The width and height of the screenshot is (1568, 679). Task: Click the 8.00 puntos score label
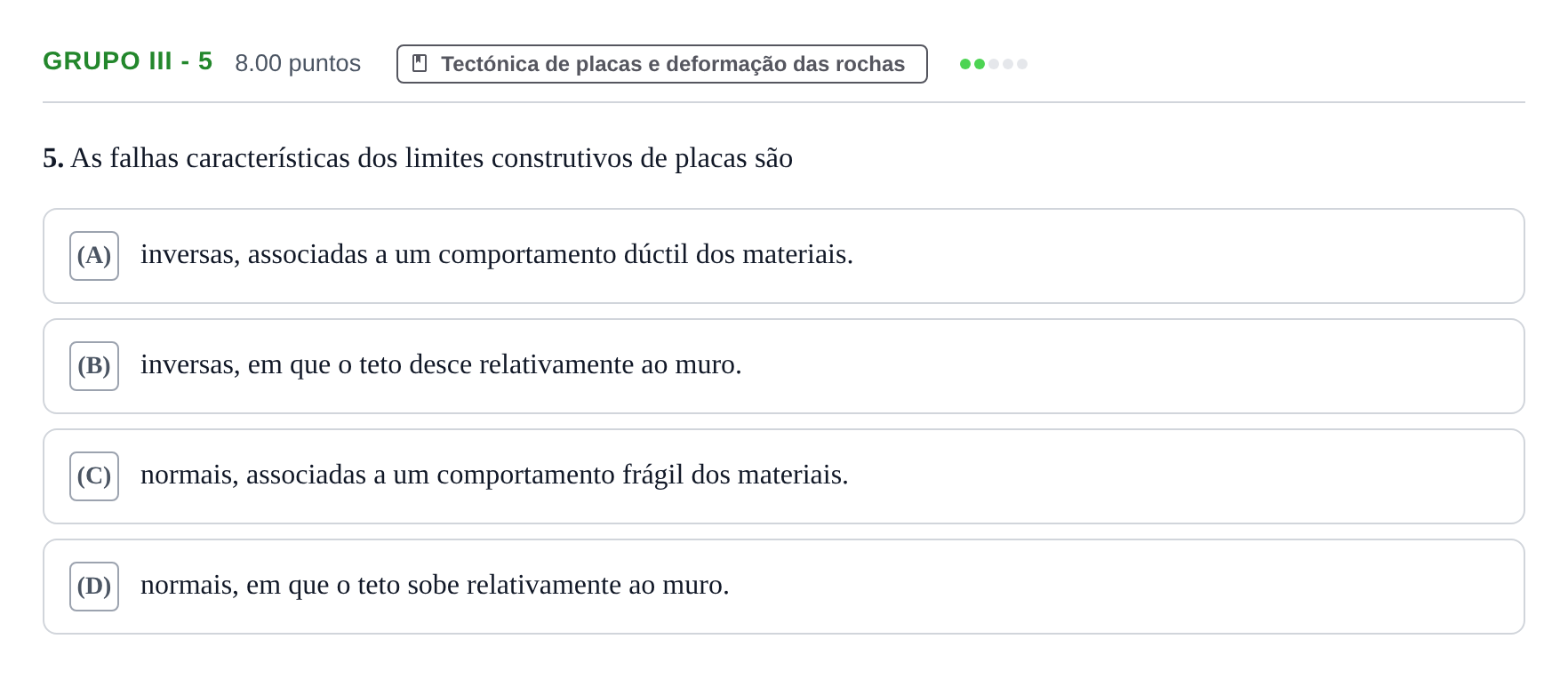[298, 63]
